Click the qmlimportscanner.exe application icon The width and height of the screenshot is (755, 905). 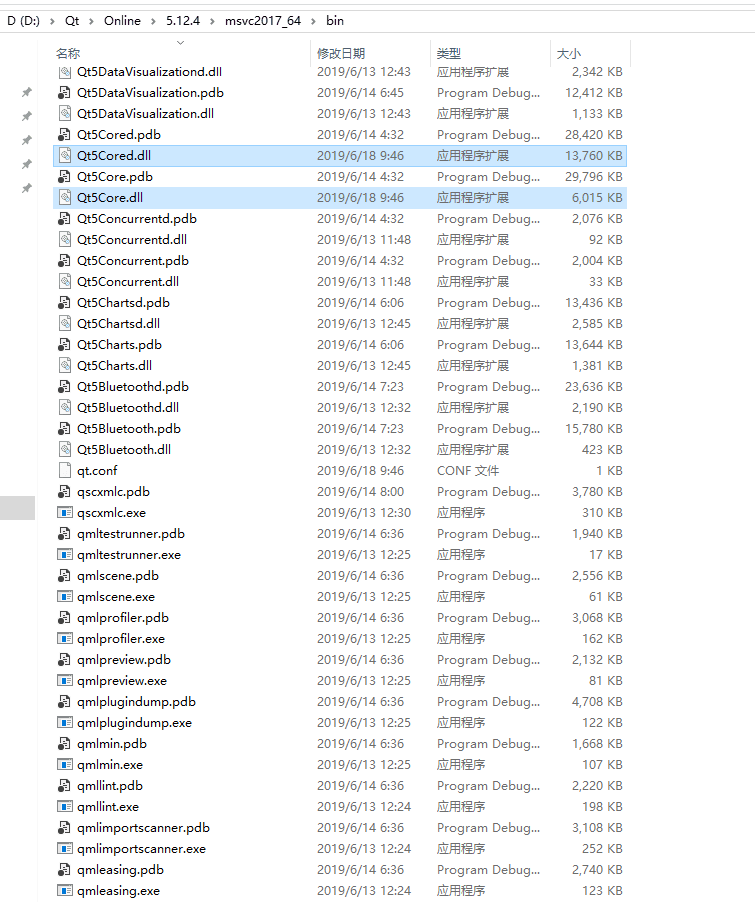[x=65, y=849]
